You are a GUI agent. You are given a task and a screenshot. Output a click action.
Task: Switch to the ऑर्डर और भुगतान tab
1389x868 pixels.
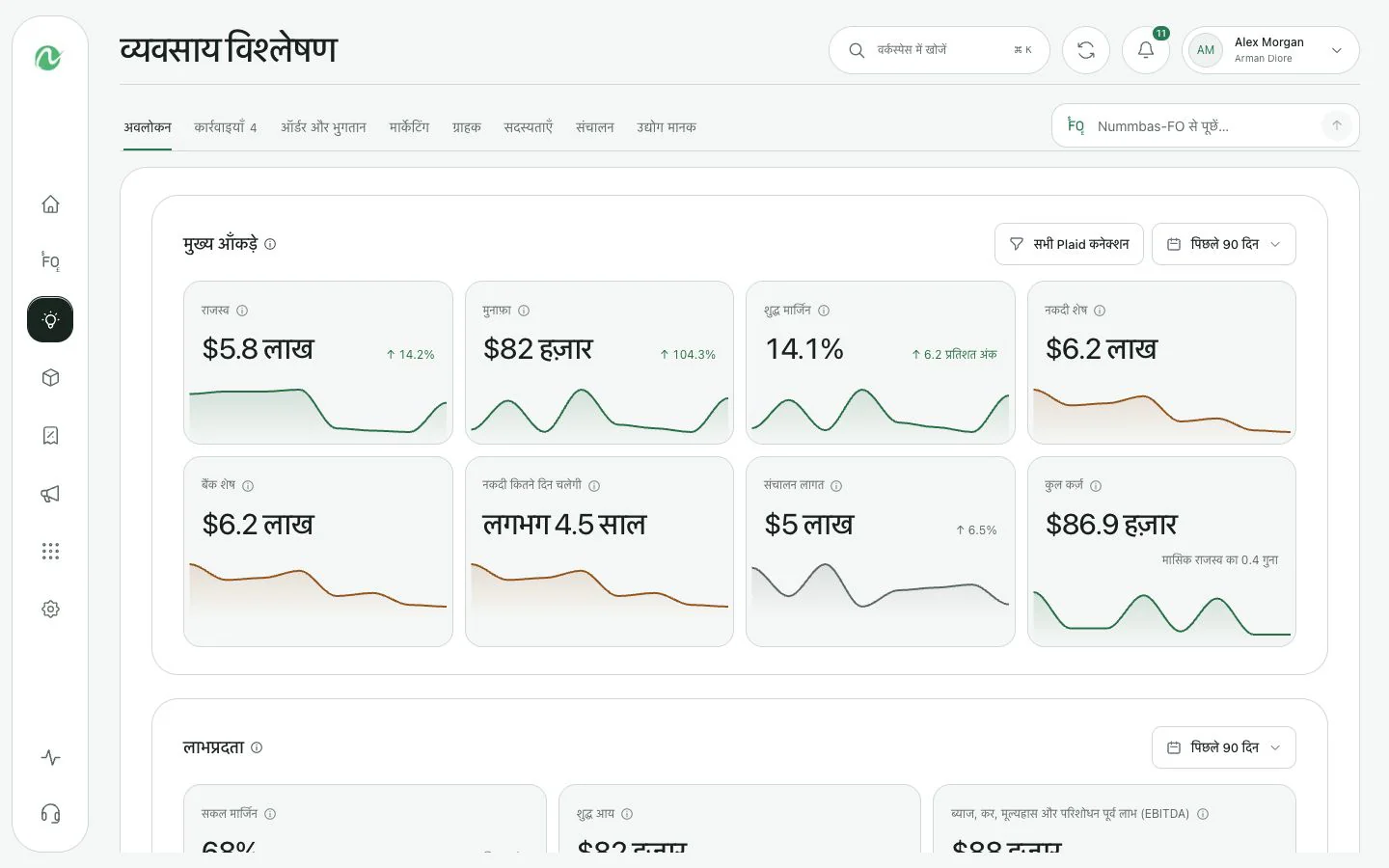coord(323,127)
